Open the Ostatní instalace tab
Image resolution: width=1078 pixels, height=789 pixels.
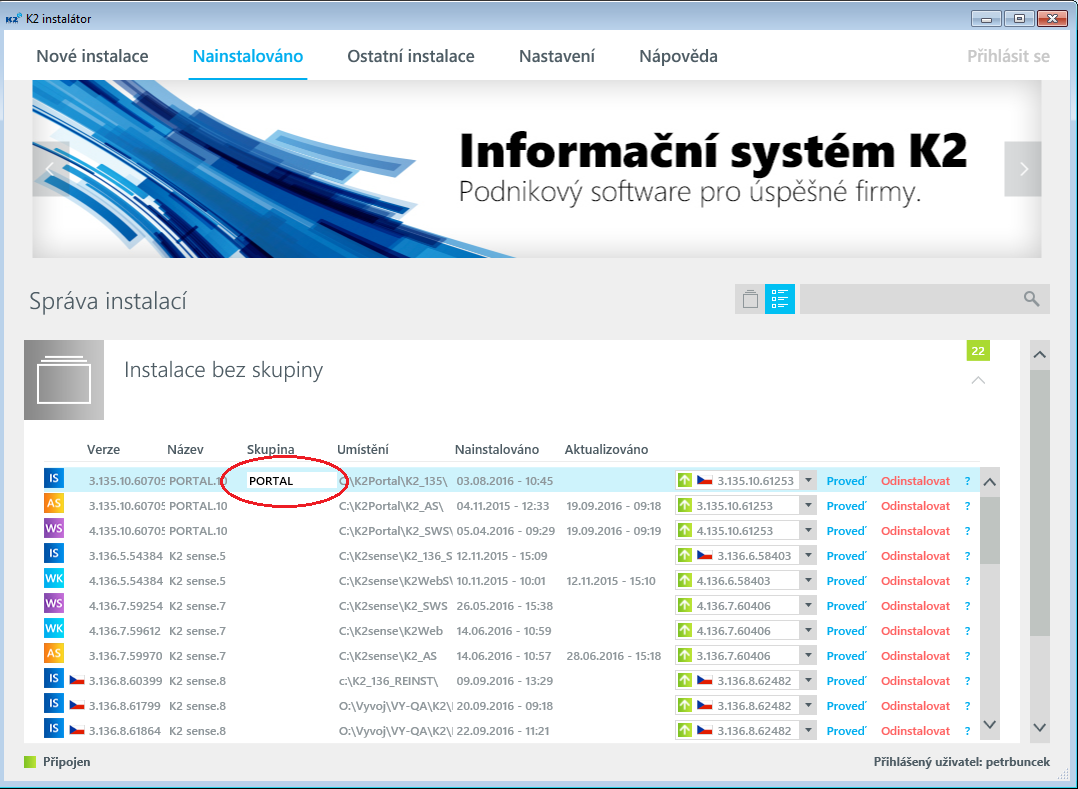click(410, 56)
